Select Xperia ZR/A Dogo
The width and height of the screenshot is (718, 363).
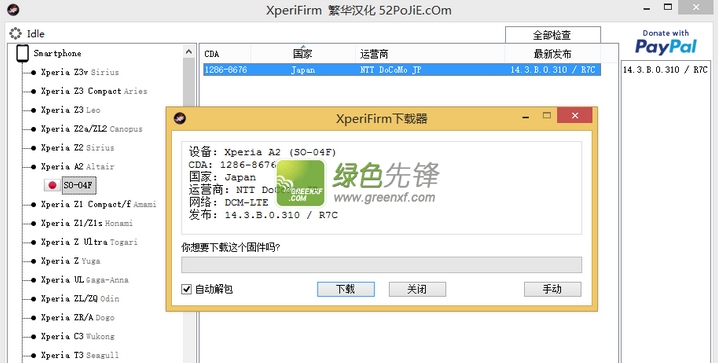77,317
